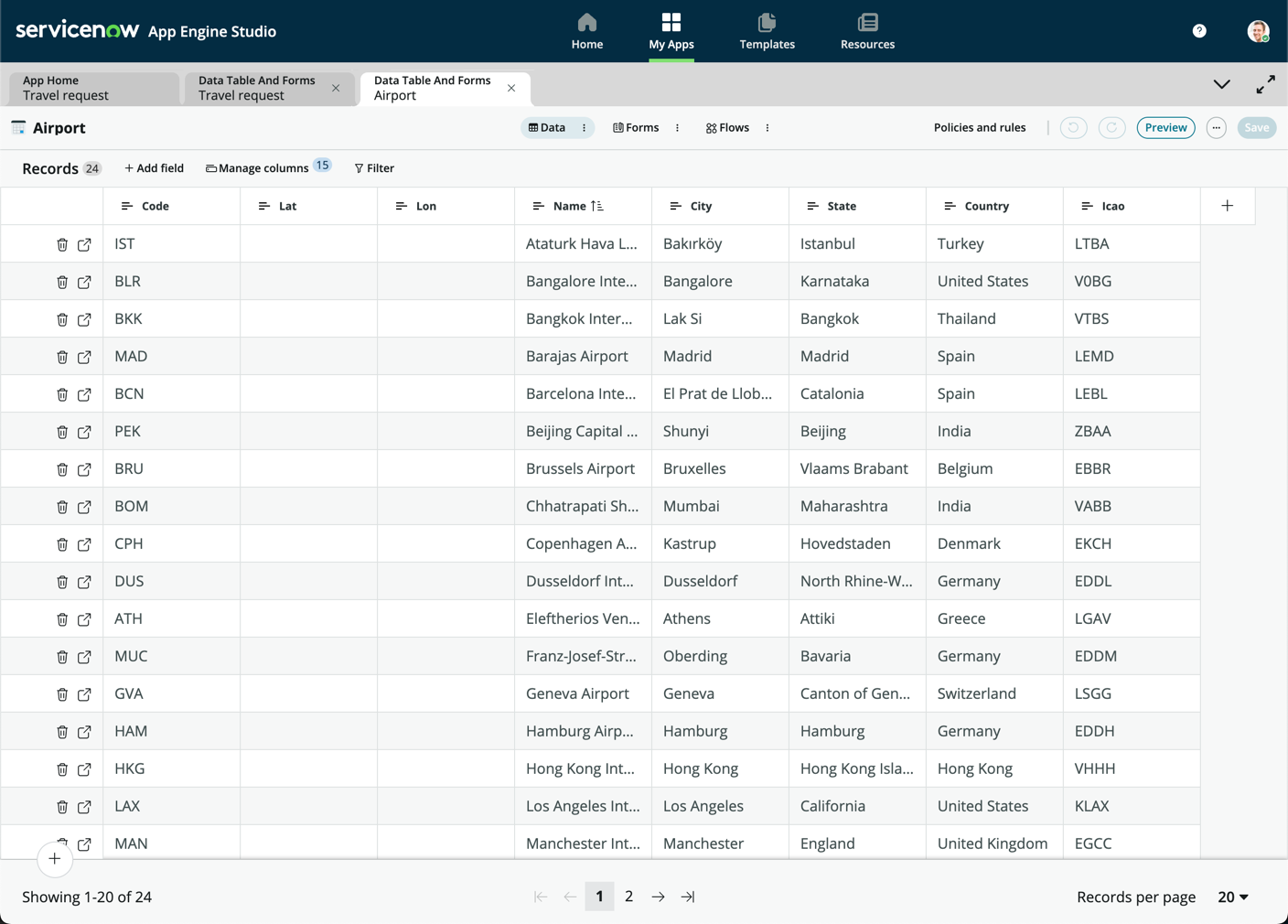
Task: Open the My Apps section
Action: click(x=671, y=31)
